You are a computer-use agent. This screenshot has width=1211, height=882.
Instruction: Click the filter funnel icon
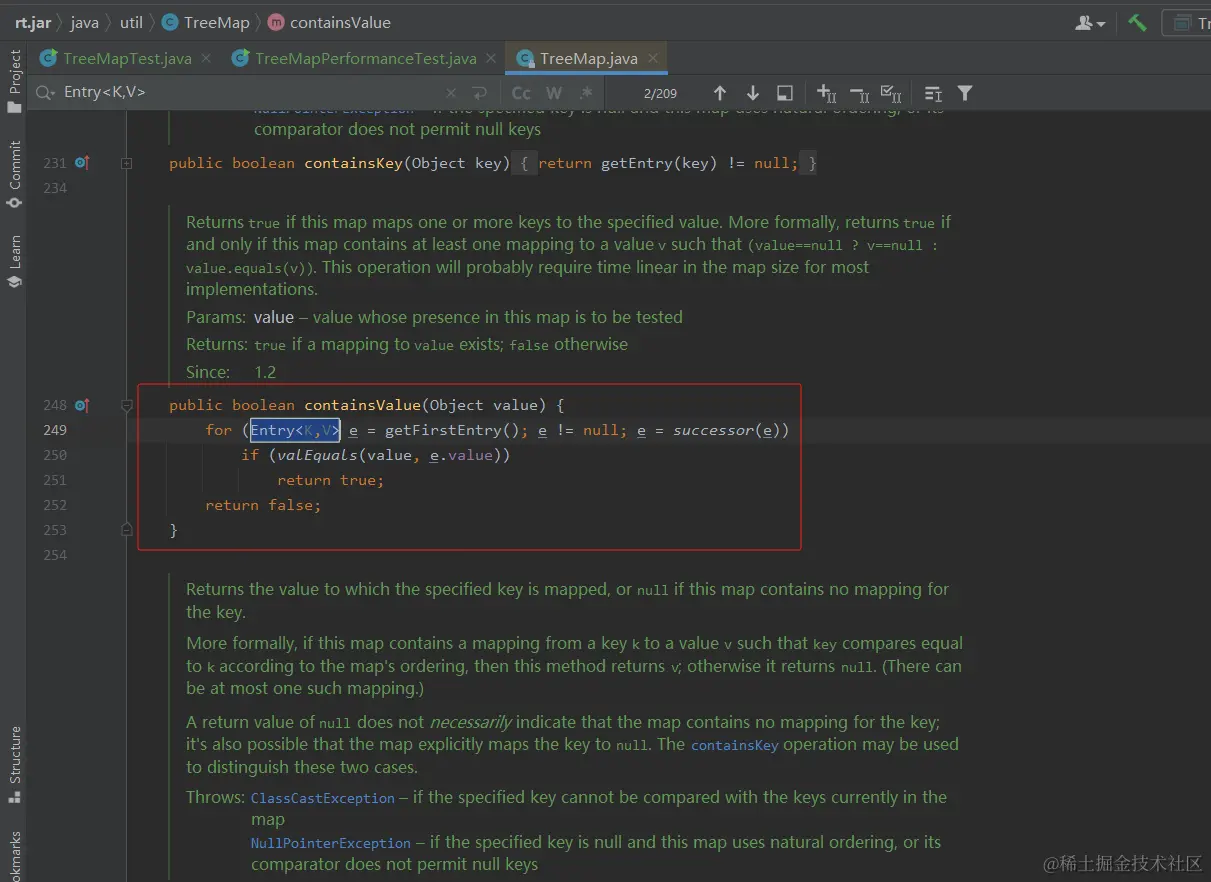tap(965, 93)
